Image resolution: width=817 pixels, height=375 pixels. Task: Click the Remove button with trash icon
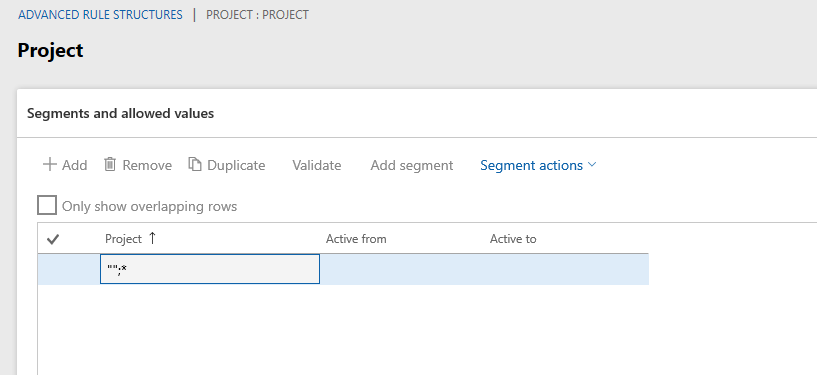click(138, 165)
